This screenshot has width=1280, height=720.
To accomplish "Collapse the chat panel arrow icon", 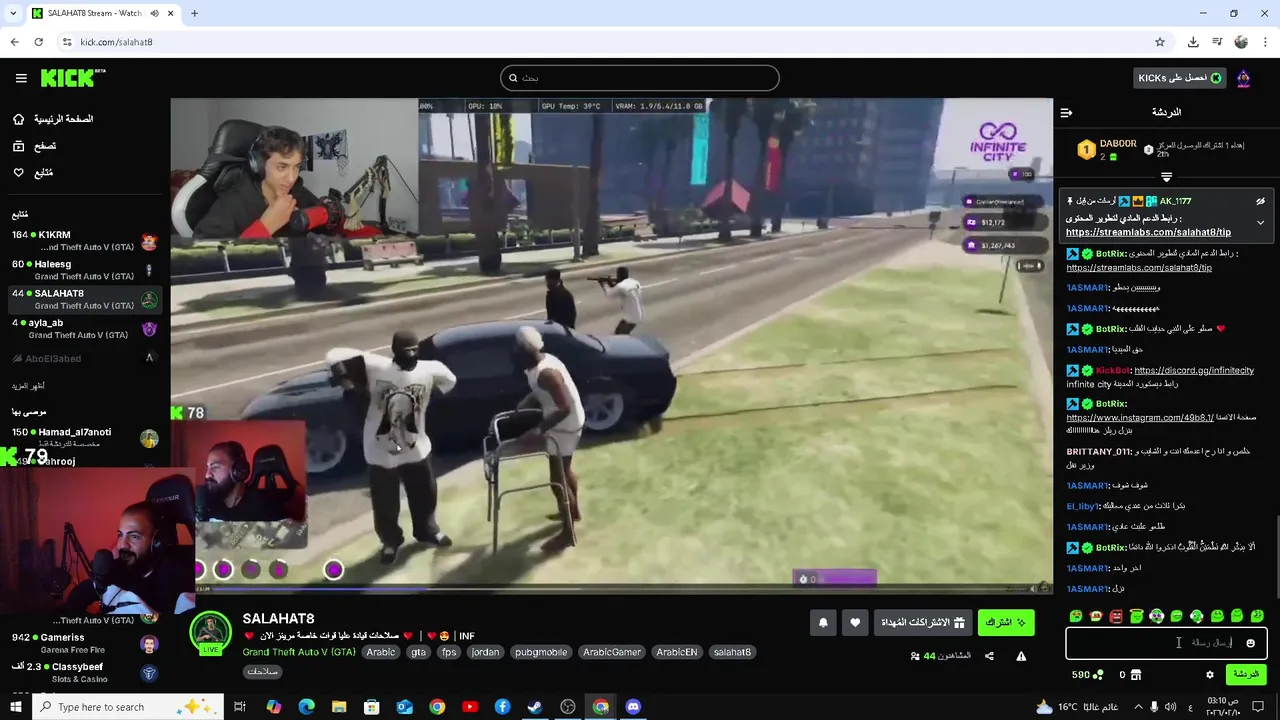I will [x=1066, y=112].
